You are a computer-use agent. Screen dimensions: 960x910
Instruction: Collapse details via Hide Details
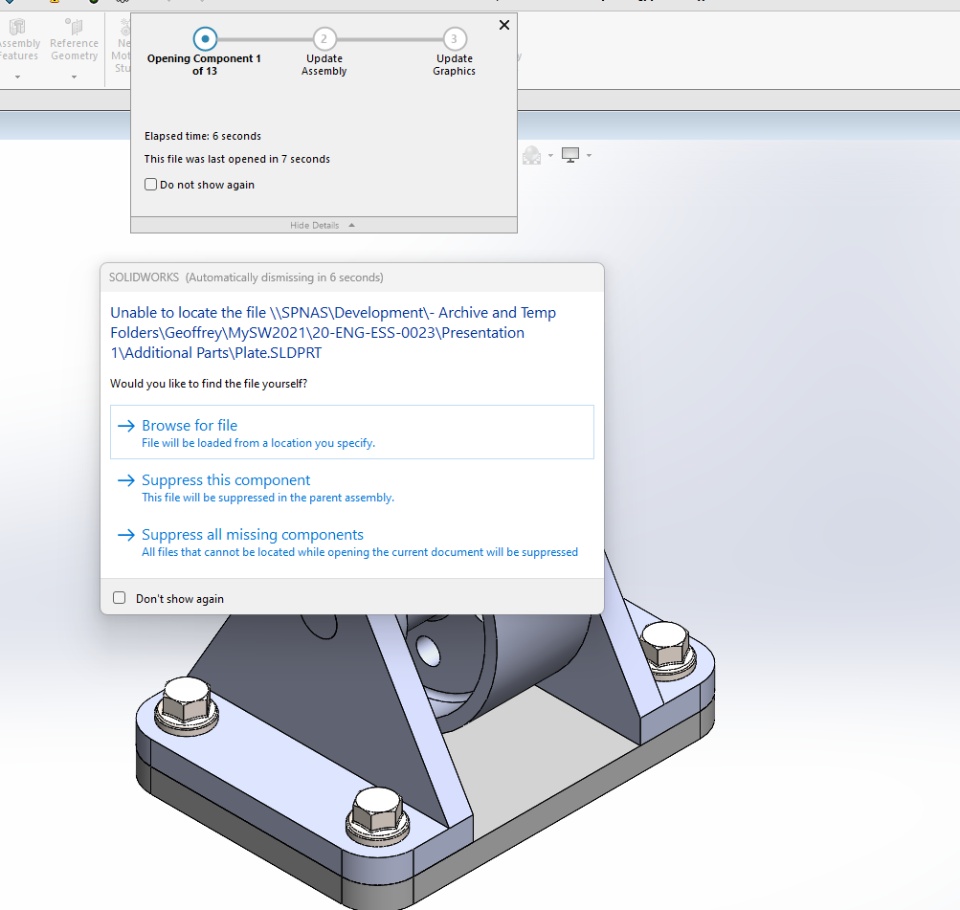(x=323, y=225)
